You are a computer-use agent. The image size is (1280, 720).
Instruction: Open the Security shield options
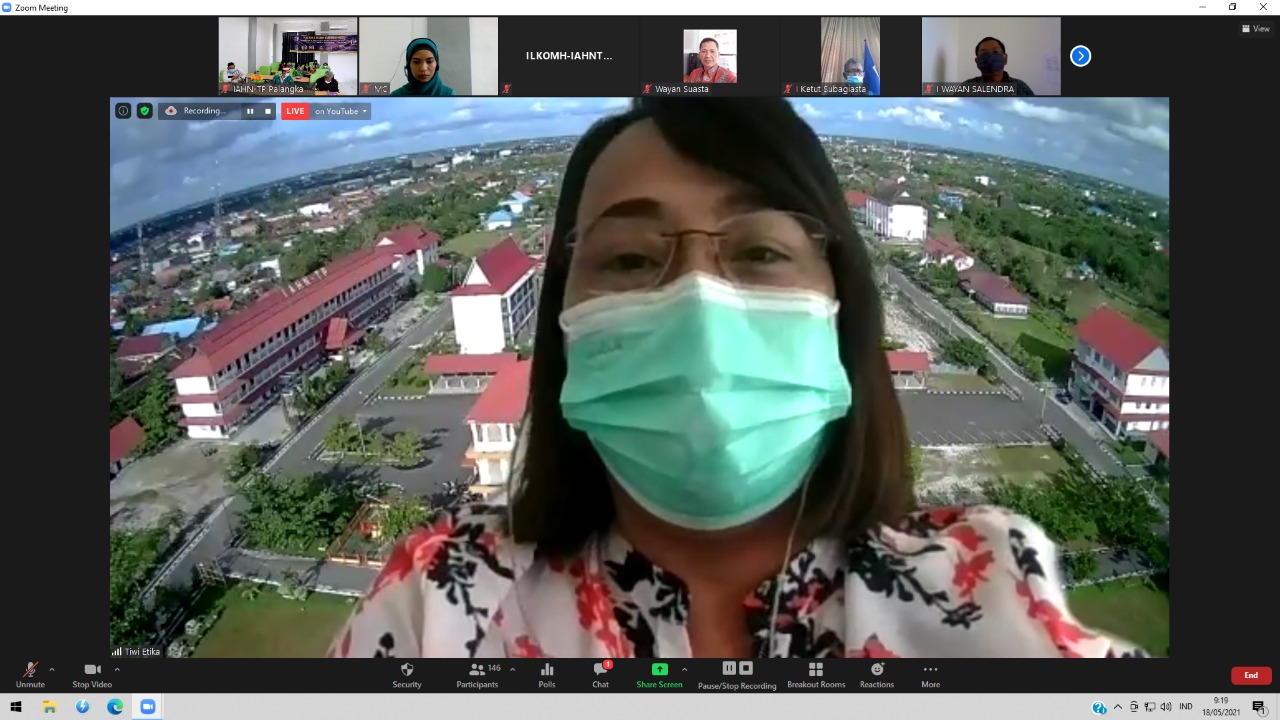pyautogui.click(x=407, y=674)
